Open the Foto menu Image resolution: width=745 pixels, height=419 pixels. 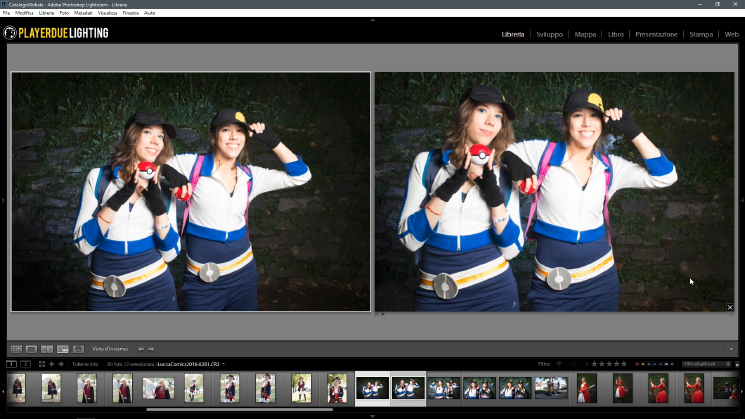(x=64, y=13)
